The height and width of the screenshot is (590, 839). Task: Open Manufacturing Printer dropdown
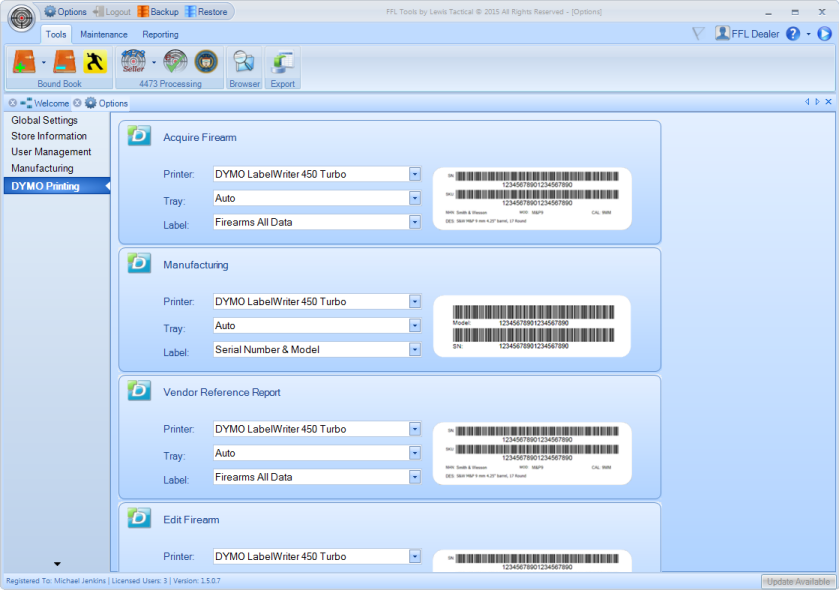(x=415, y=301)
